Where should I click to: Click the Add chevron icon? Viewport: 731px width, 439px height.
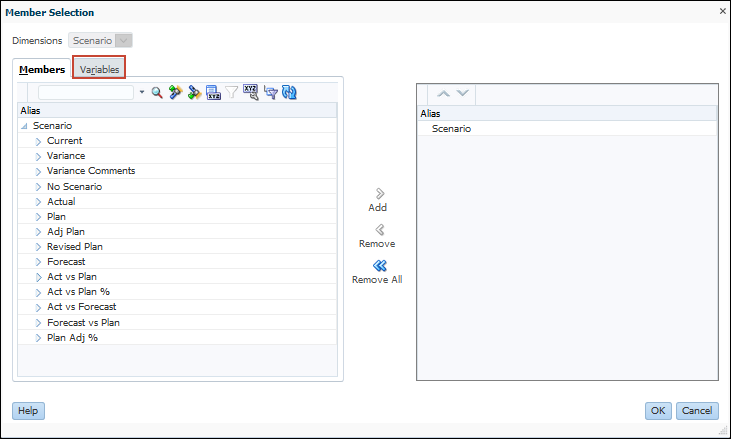pyautogui.click(x=380, y=193)
